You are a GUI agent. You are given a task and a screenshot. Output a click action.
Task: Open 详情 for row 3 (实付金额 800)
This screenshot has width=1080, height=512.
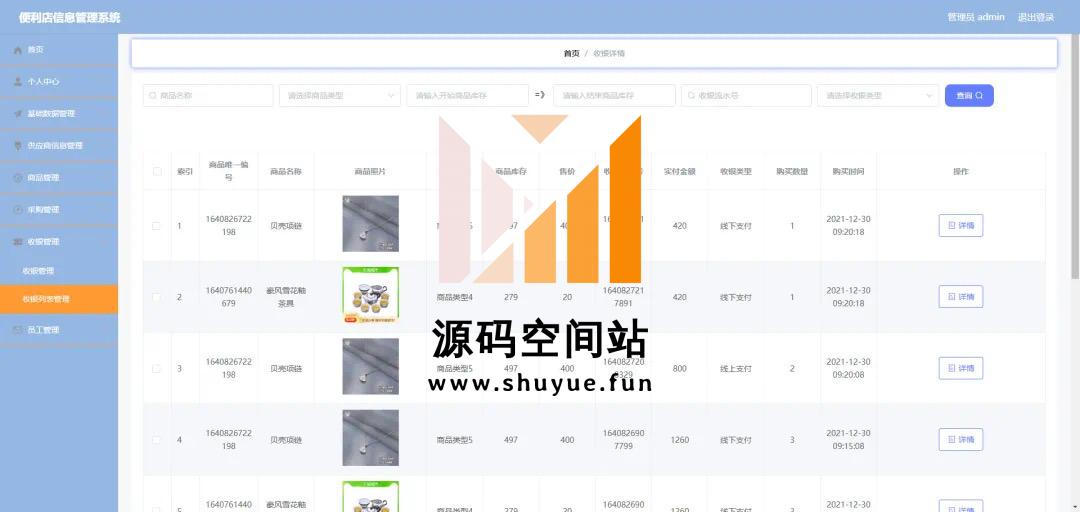(x=960, y=369)
